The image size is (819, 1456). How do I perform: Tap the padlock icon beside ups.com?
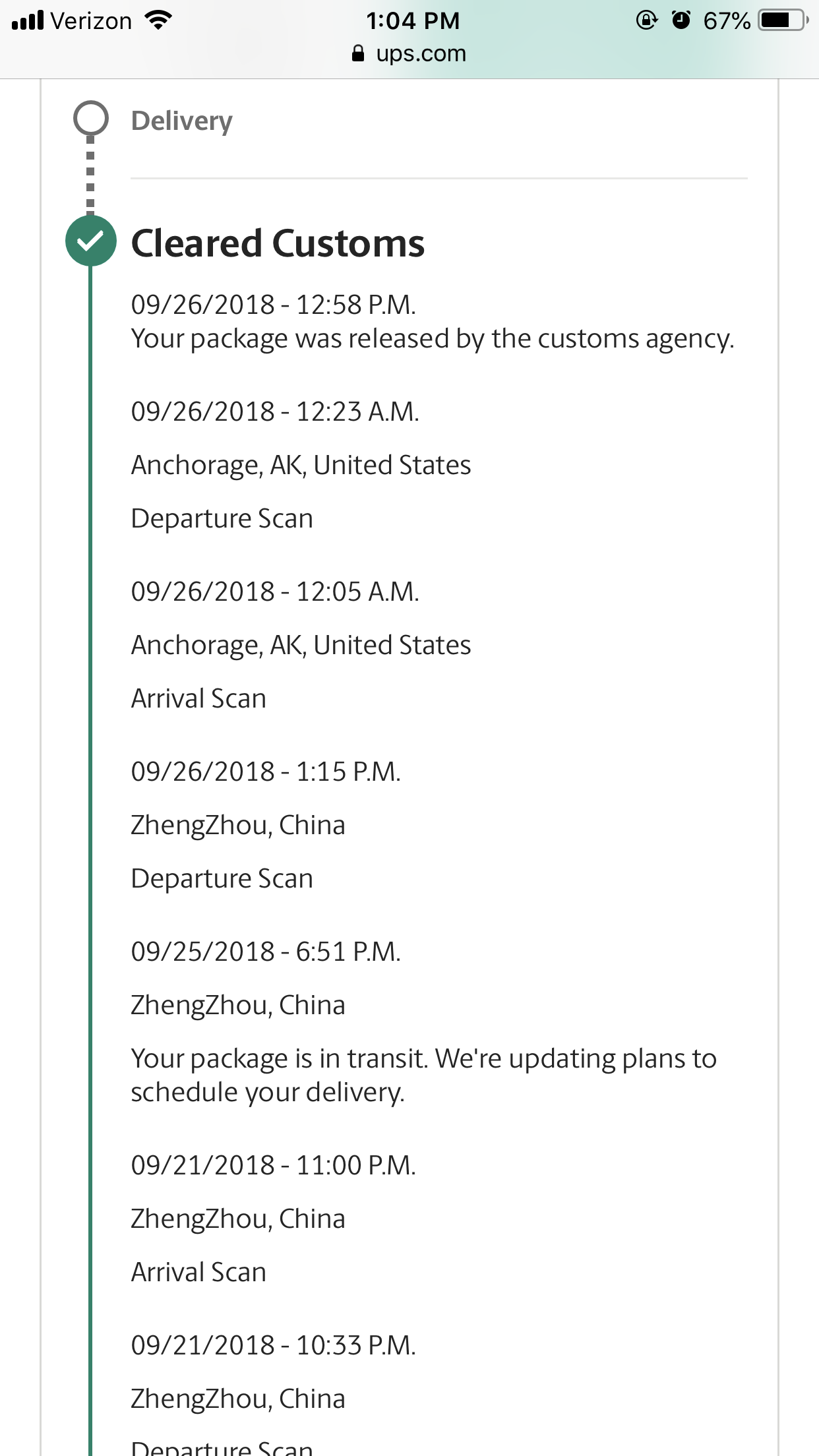[358, 53]
